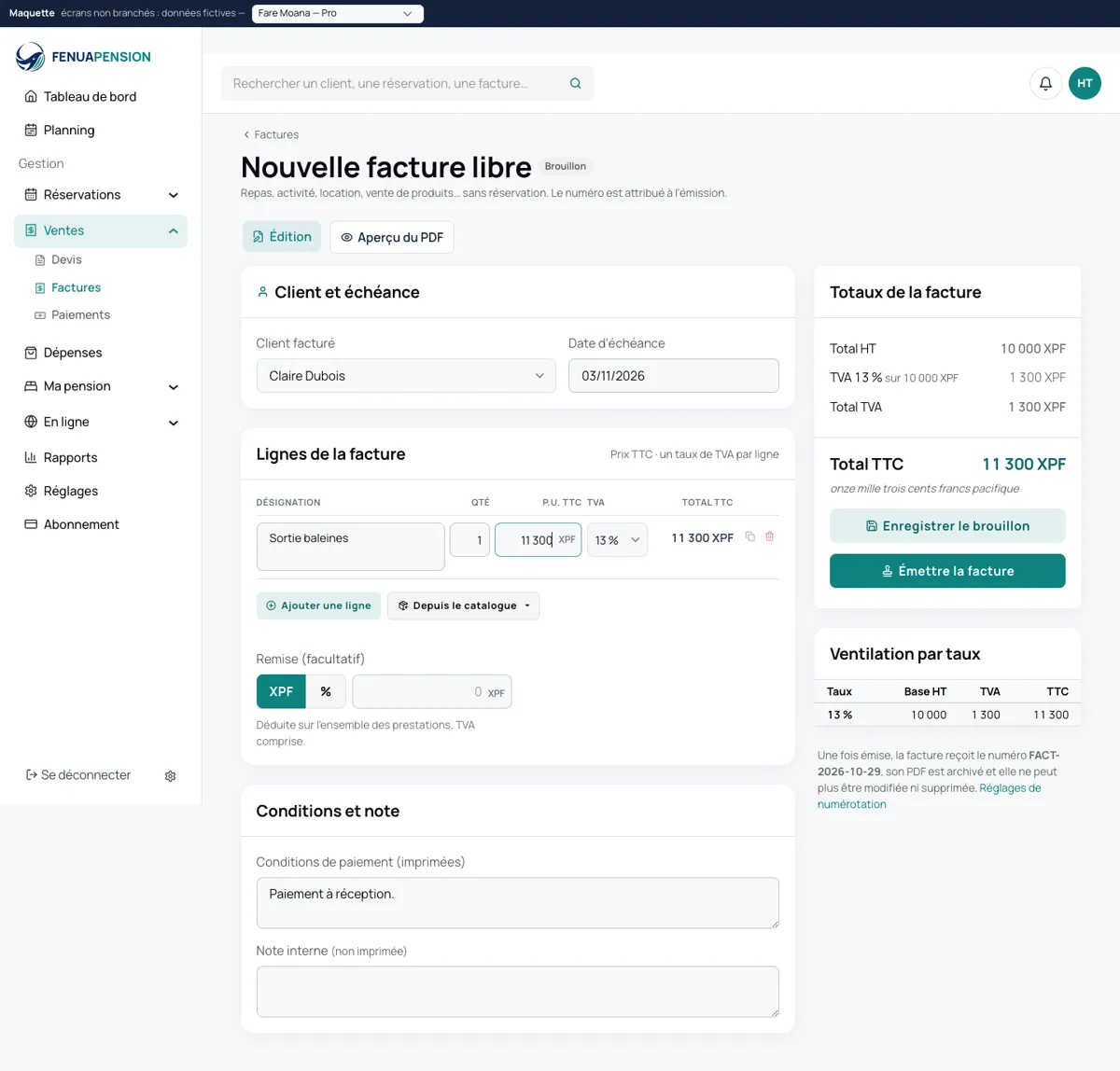The image size is (1120, 1071).
Task: Open the HT user avatar menu
Action: pos(1085,83)
